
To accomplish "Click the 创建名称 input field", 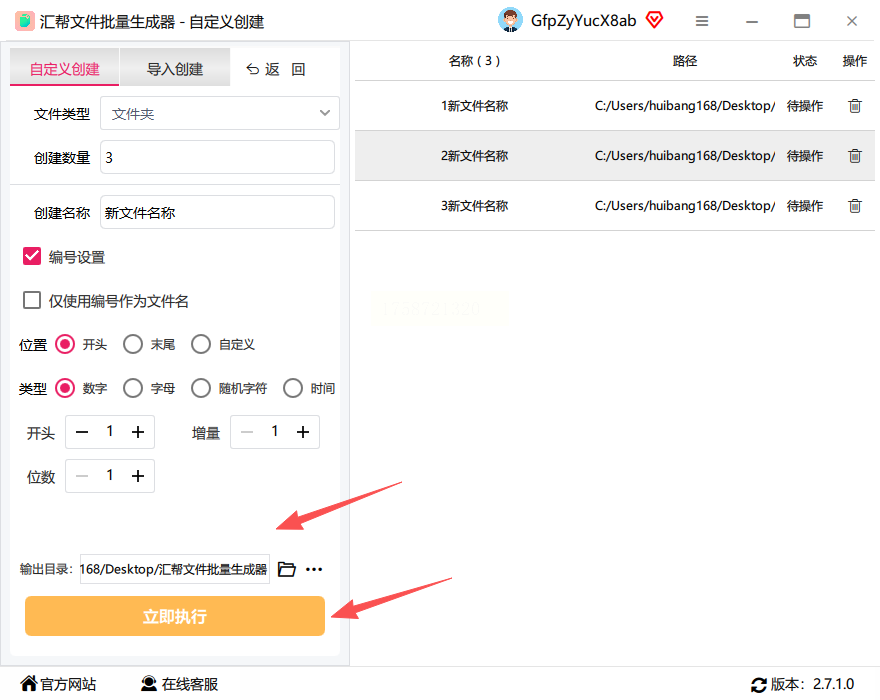I will click(218, 212).
